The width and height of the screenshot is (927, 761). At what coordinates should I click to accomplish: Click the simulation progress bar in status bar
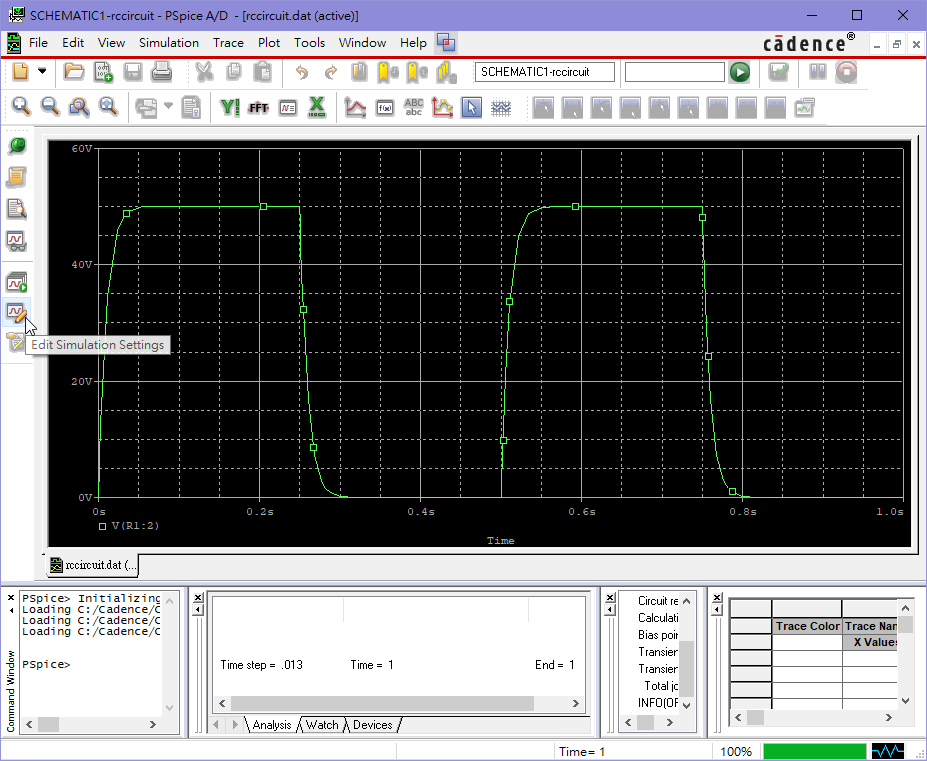814,751
